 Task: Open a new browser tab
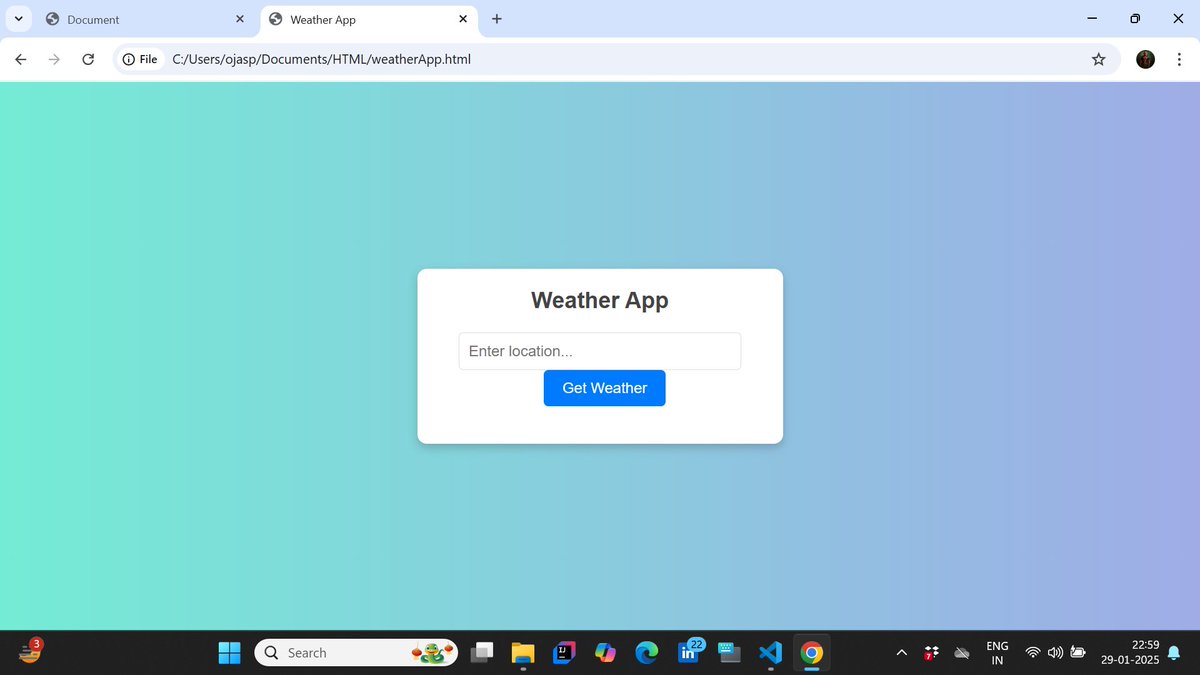497,19
